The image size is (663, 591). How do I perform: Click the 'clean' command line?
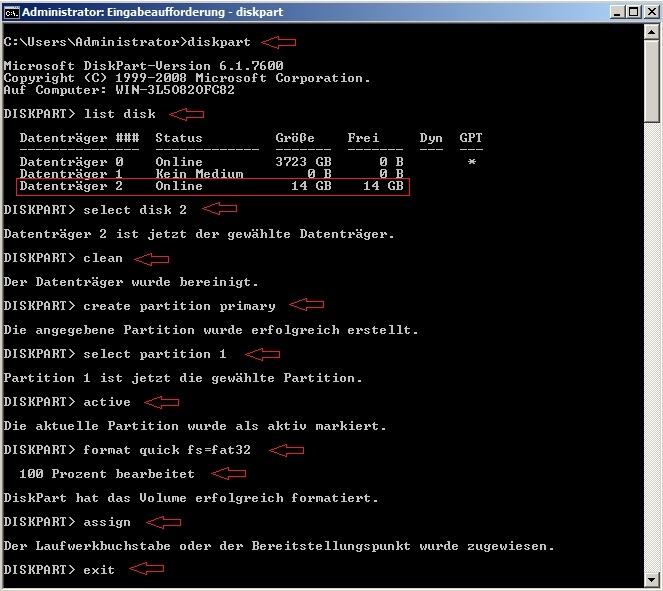[63, 258]
